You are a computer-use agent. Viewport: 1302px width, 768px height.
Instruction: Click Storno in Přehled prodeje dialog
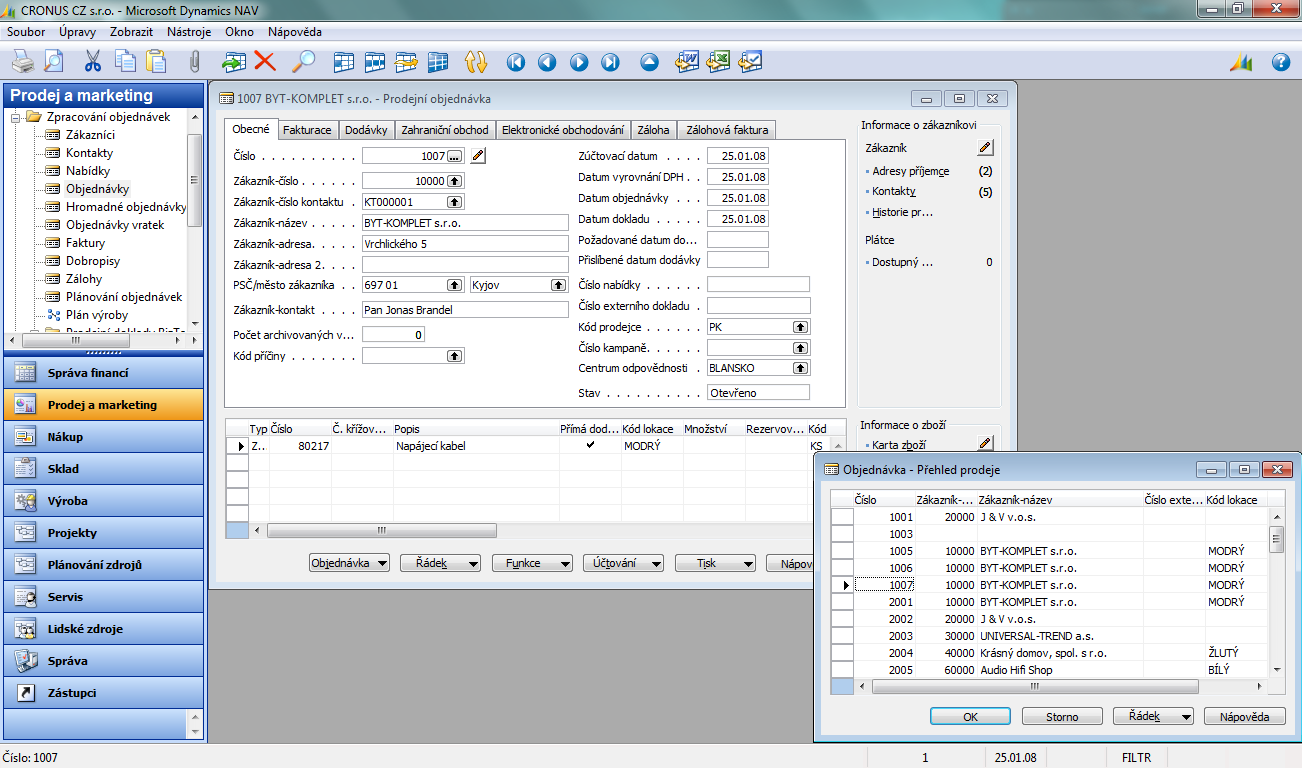click(x=1062, y=717)
